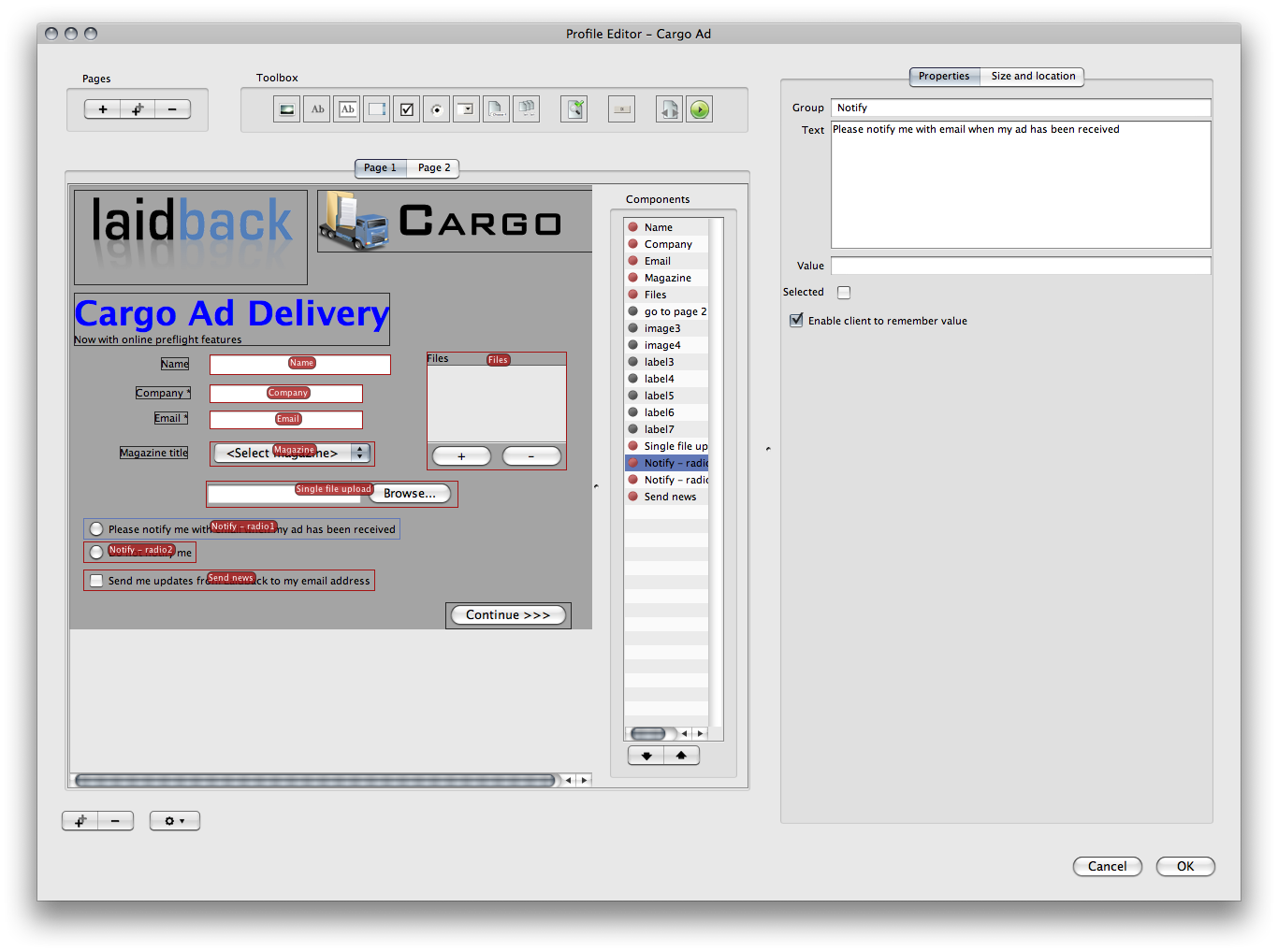Open the Select magazine dropdown

pos(292,454)
